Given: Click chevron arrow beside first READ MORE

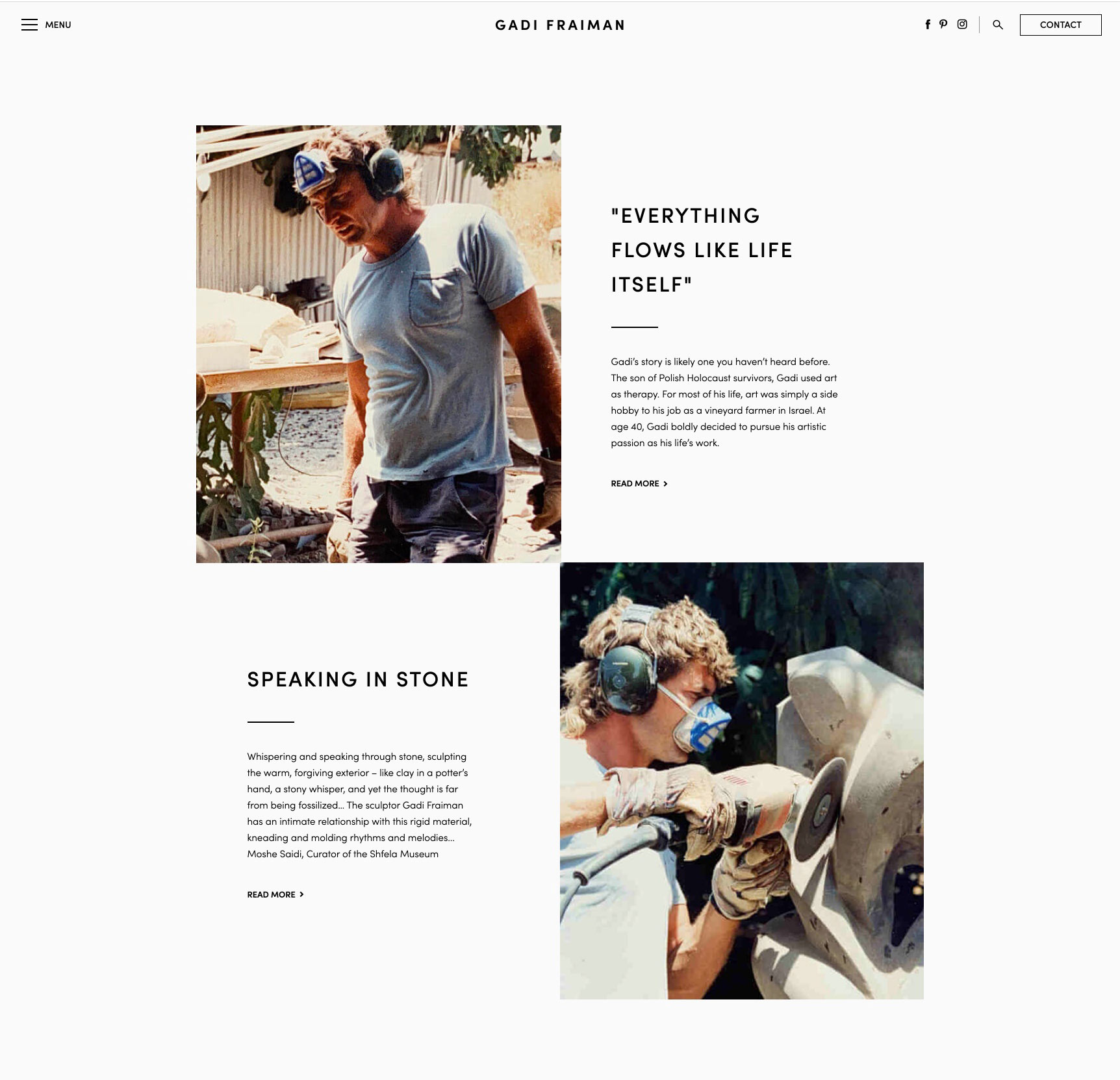Looking at the screenshot, I should point(665,483).
